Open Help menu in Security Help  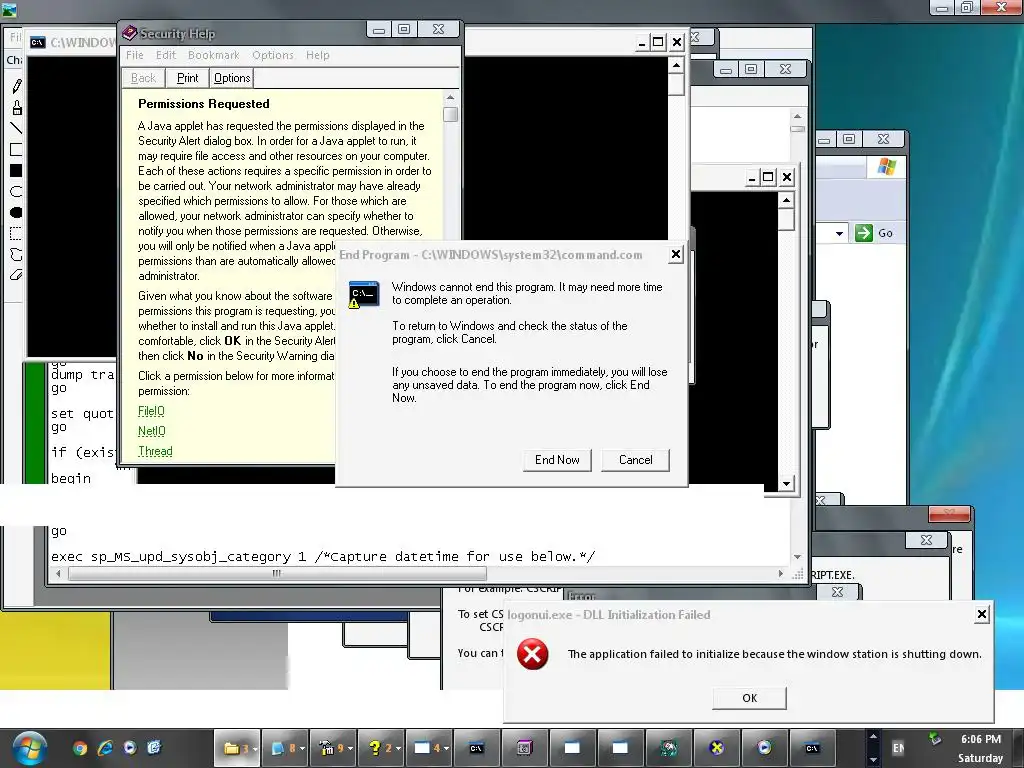(317, 55)
